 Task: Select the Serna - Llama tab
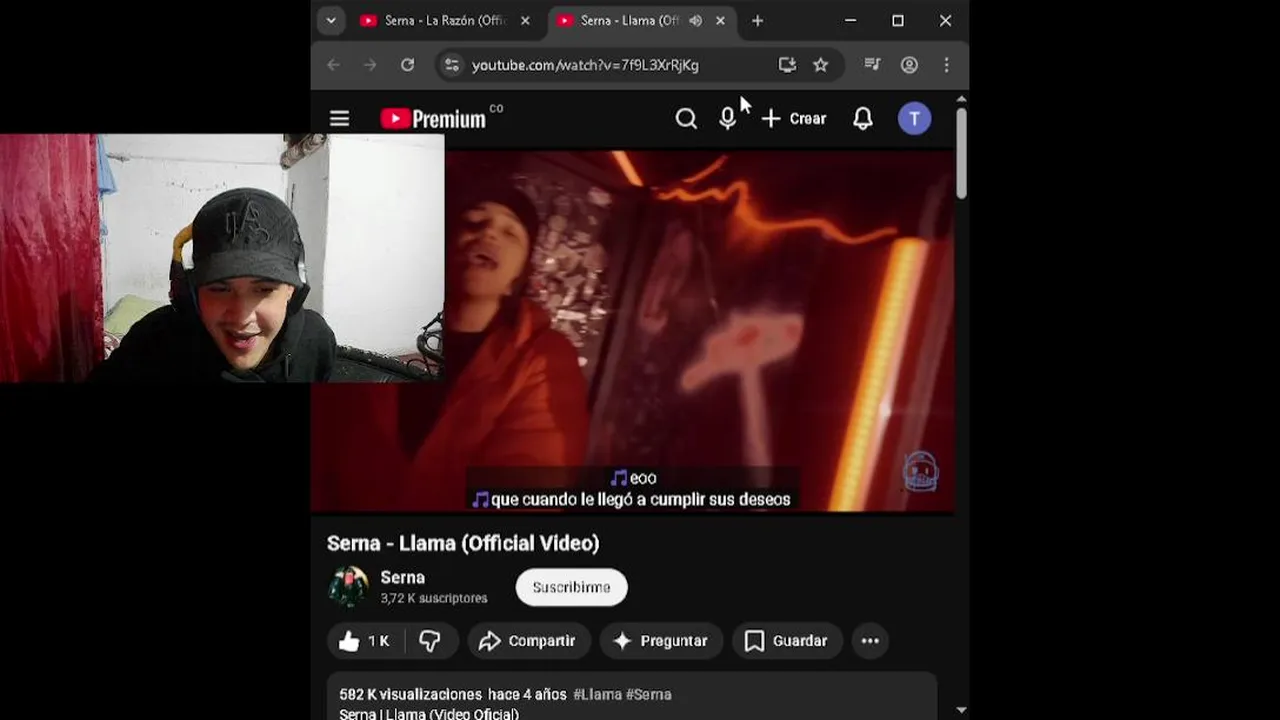pos(628,20)
